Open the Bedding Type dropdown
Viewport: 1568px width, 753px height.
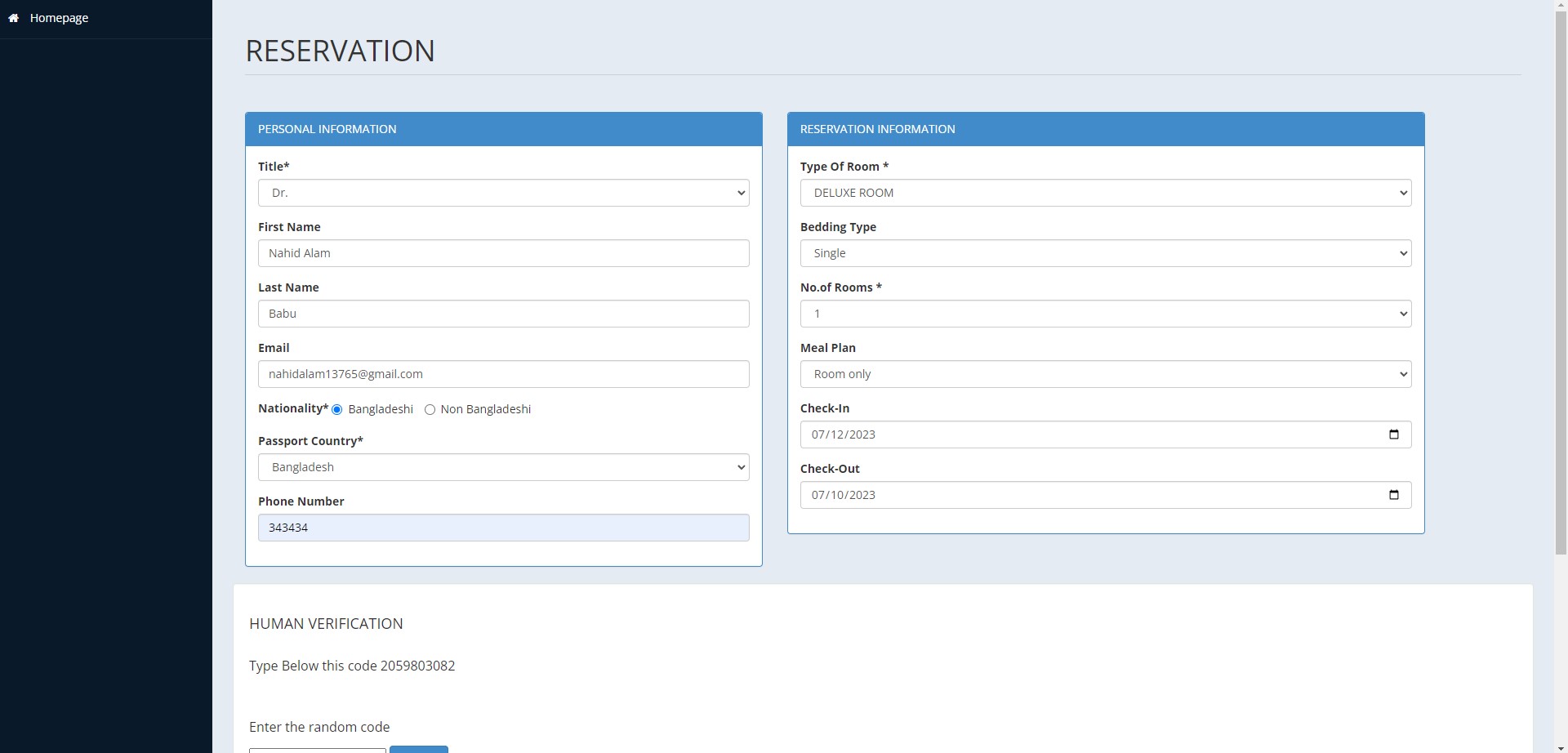1105,253
